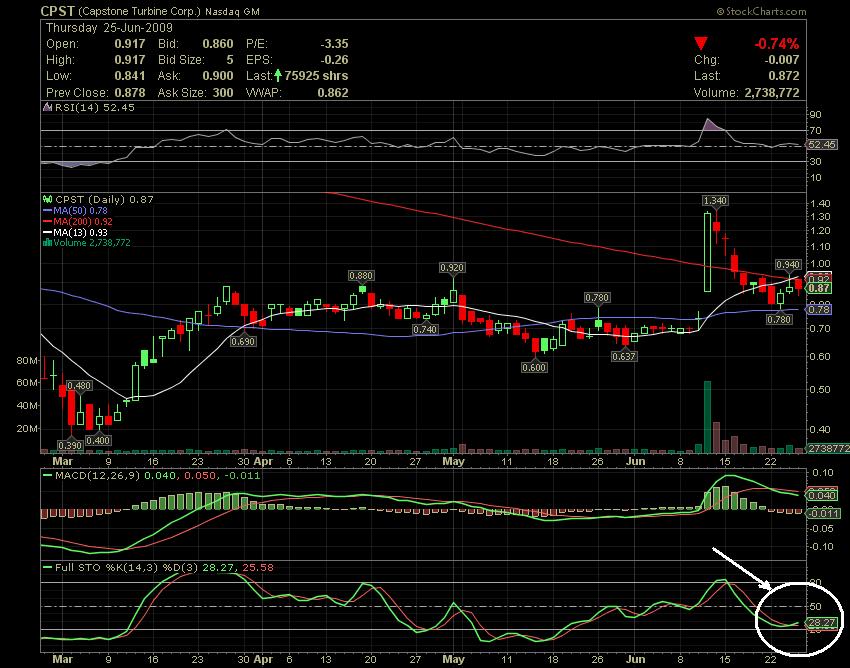Click the VWAP value 0.862

point(333,93)
